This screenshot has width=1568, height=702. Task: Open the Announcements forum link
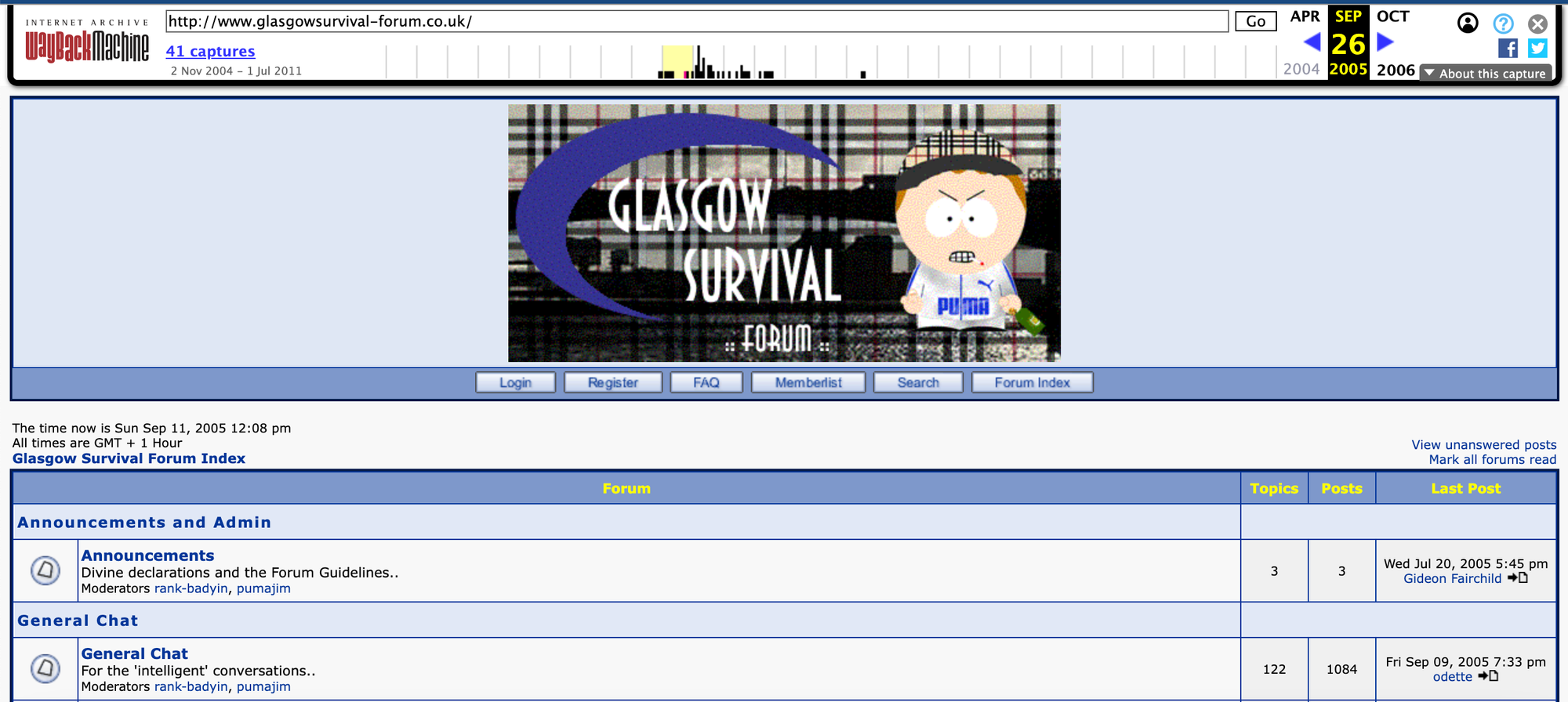pos(147,555)
